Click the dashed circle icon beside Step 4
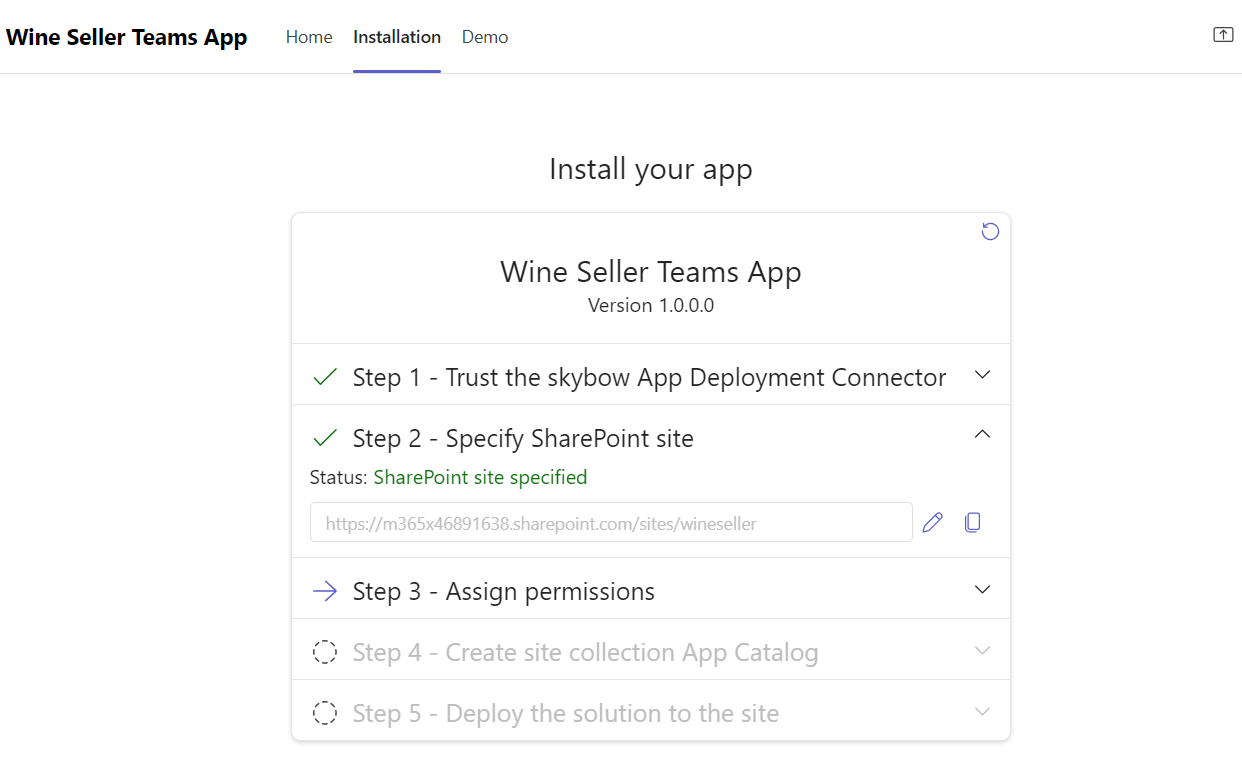1242x770 pixels. coord(325,652)
